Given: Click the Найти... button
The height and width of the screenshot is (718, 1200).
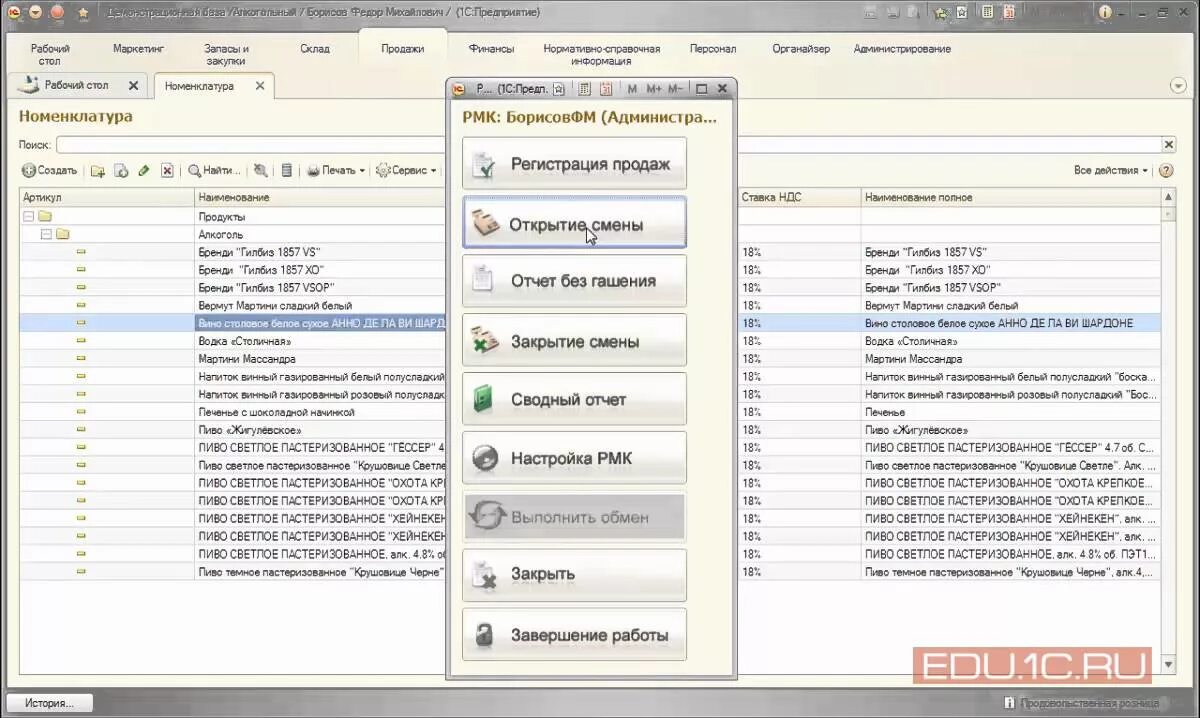Looking at the screenshot, I should click(x=214, y=171).
